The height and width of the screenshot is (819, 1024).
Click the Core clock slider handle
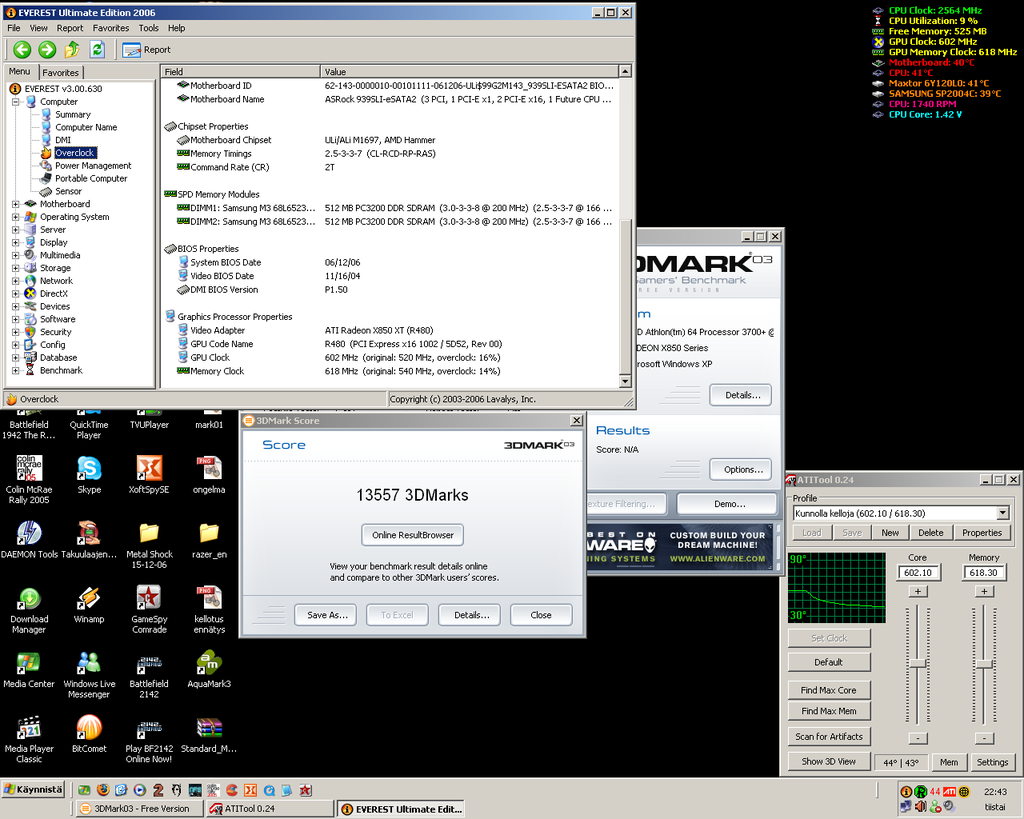(917, 664)
